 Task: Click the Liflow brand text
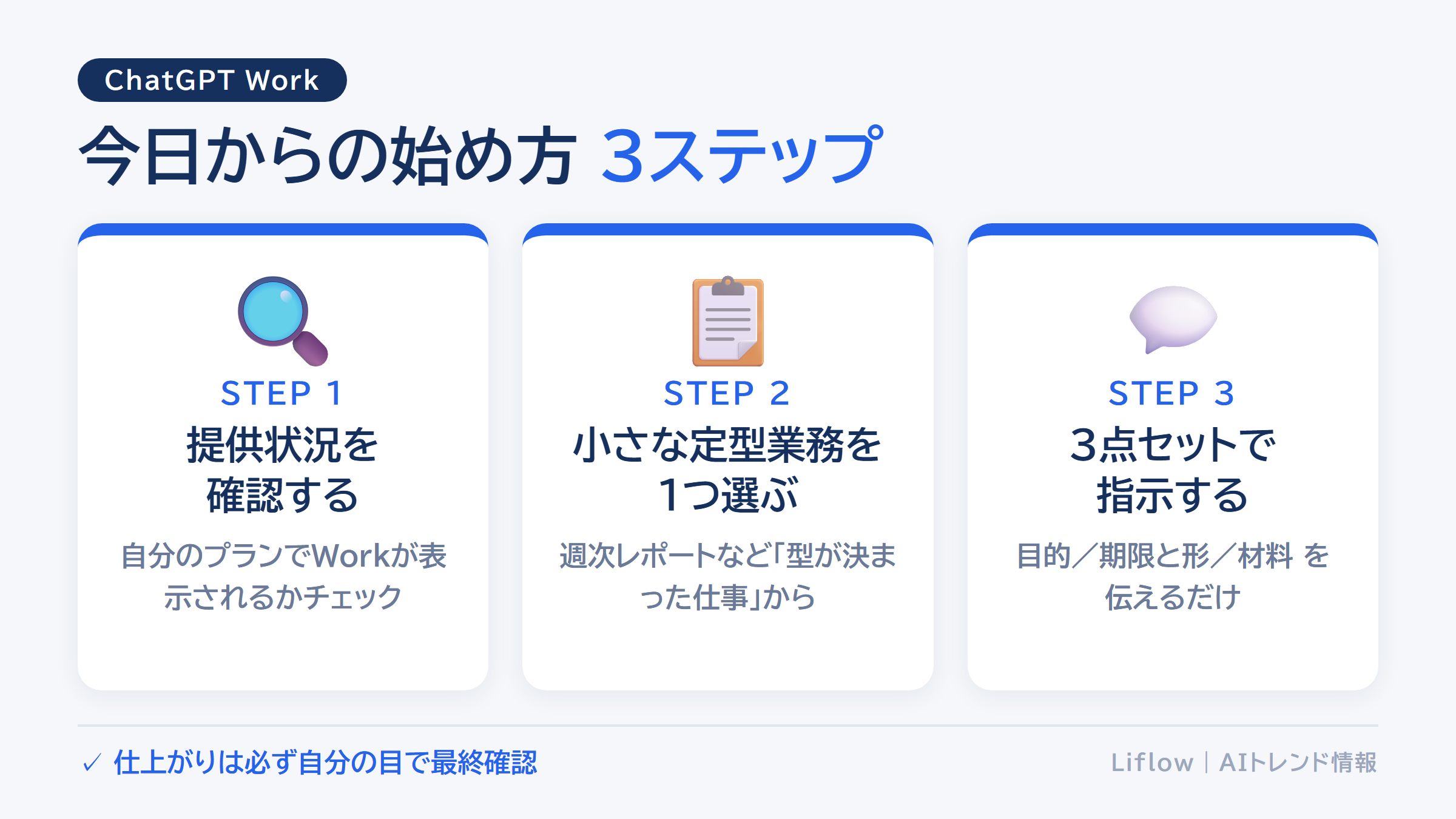coord(1152,763)
